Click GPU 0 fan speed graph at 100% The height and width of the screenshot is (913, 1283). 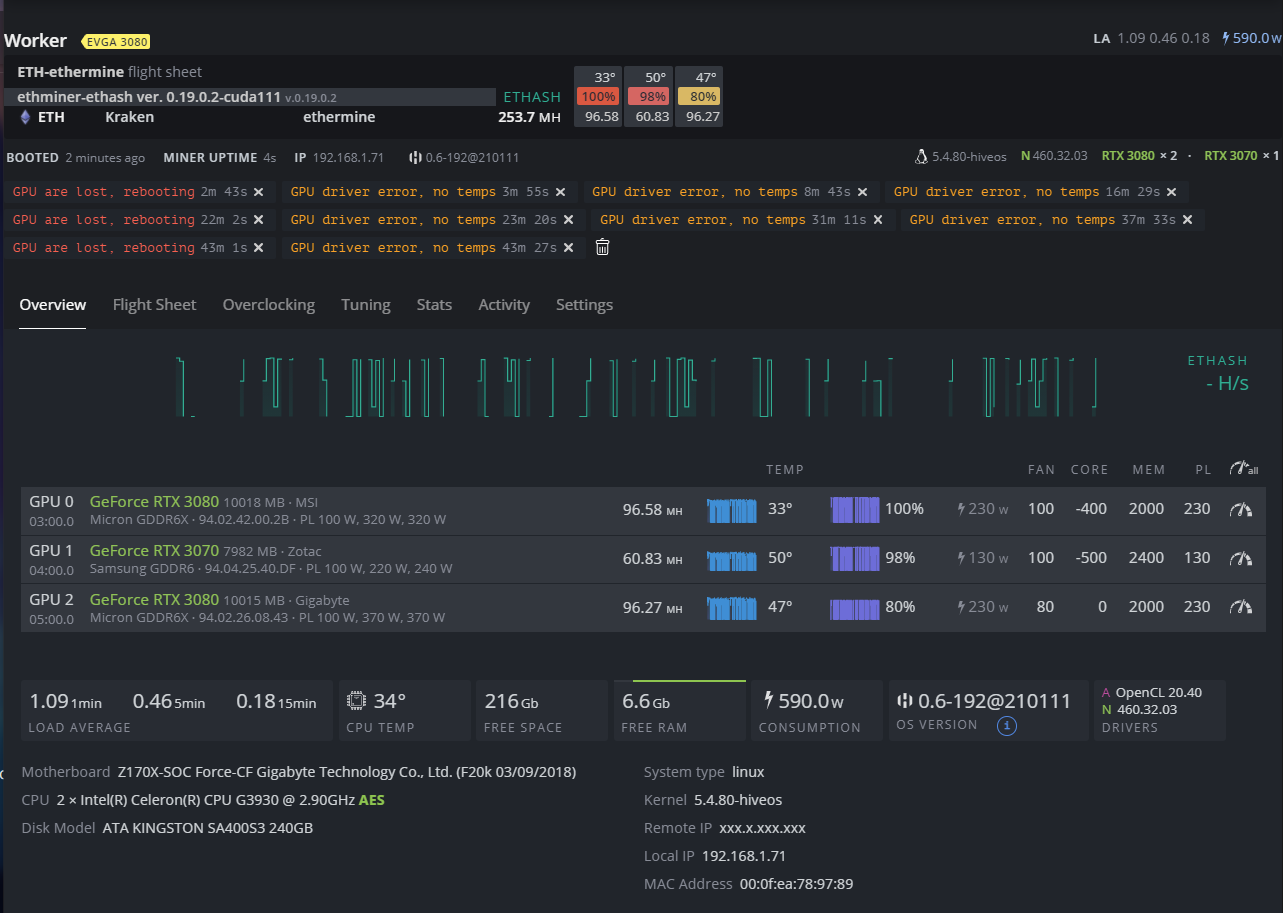[x=855, y=510]
